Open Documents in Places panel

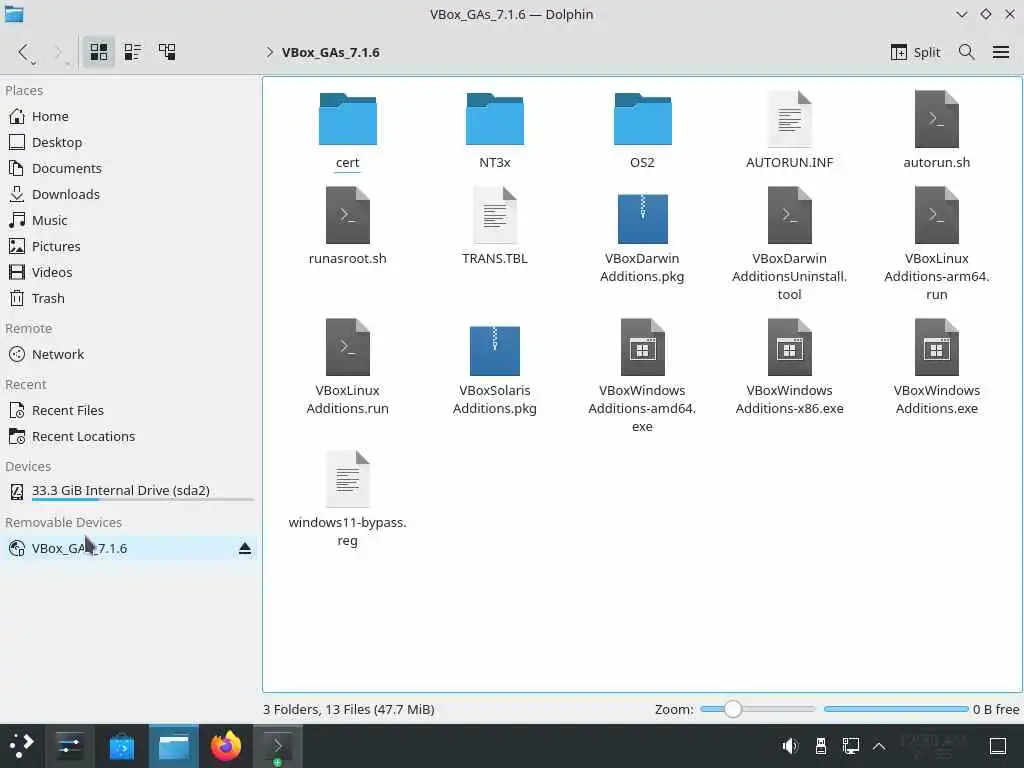[131, 168]
